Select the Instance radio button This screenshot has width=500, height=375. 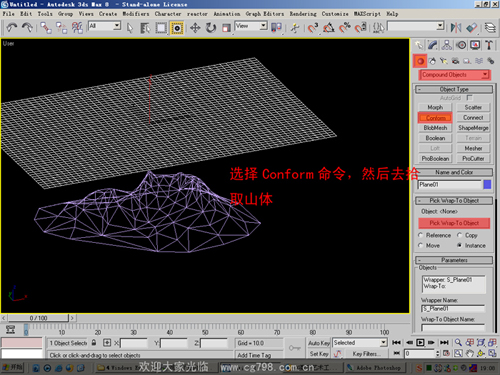pos(460,246)
